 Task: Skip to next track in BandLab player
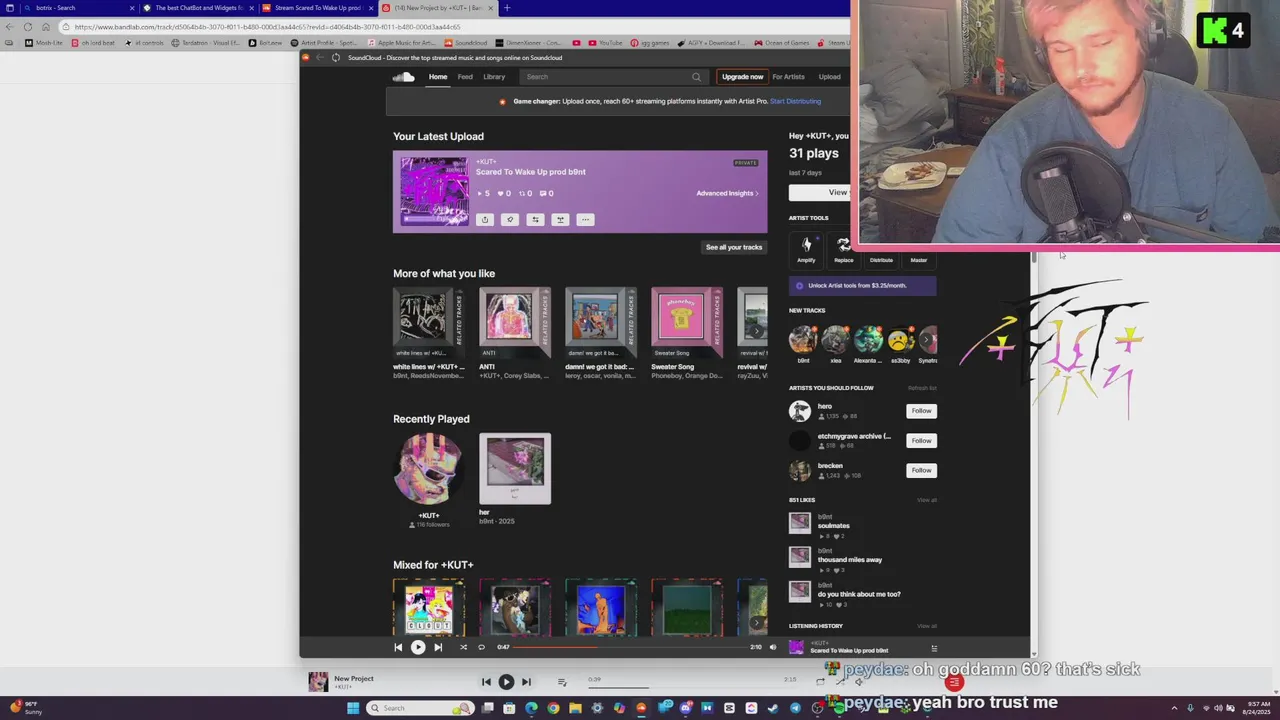526,682
